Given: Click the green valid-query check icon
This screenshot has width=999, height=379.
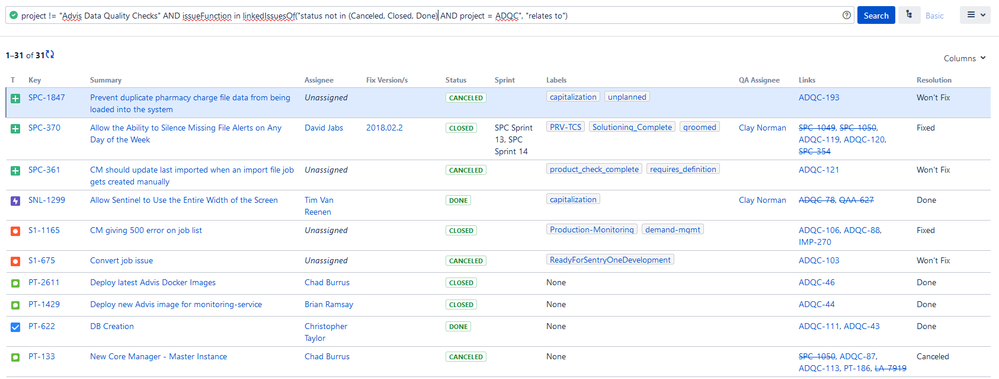Looking at the screenshot, I should click(13, 15).
